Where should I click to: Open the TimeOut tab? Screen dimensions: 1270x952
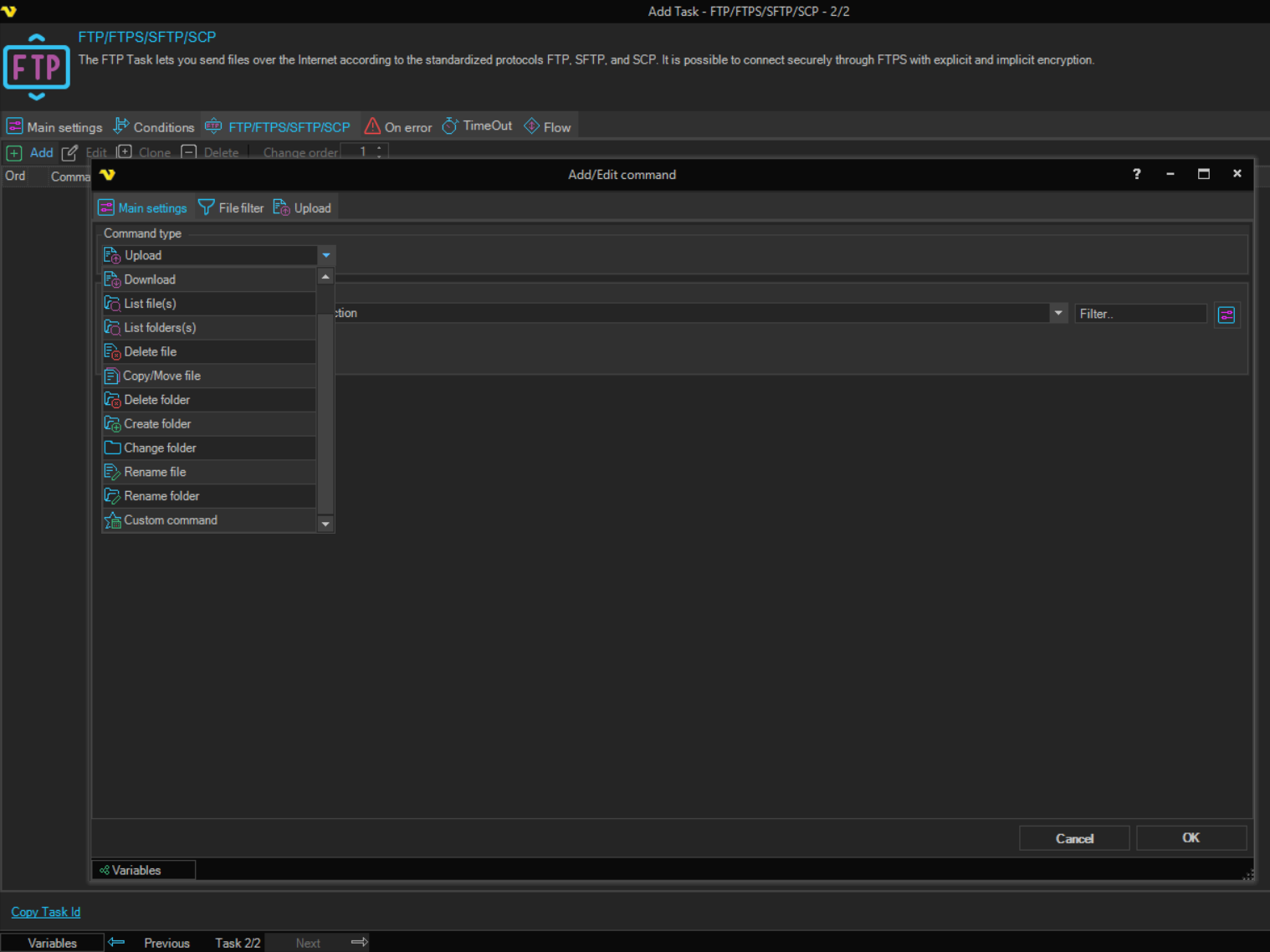coord(477,125)
